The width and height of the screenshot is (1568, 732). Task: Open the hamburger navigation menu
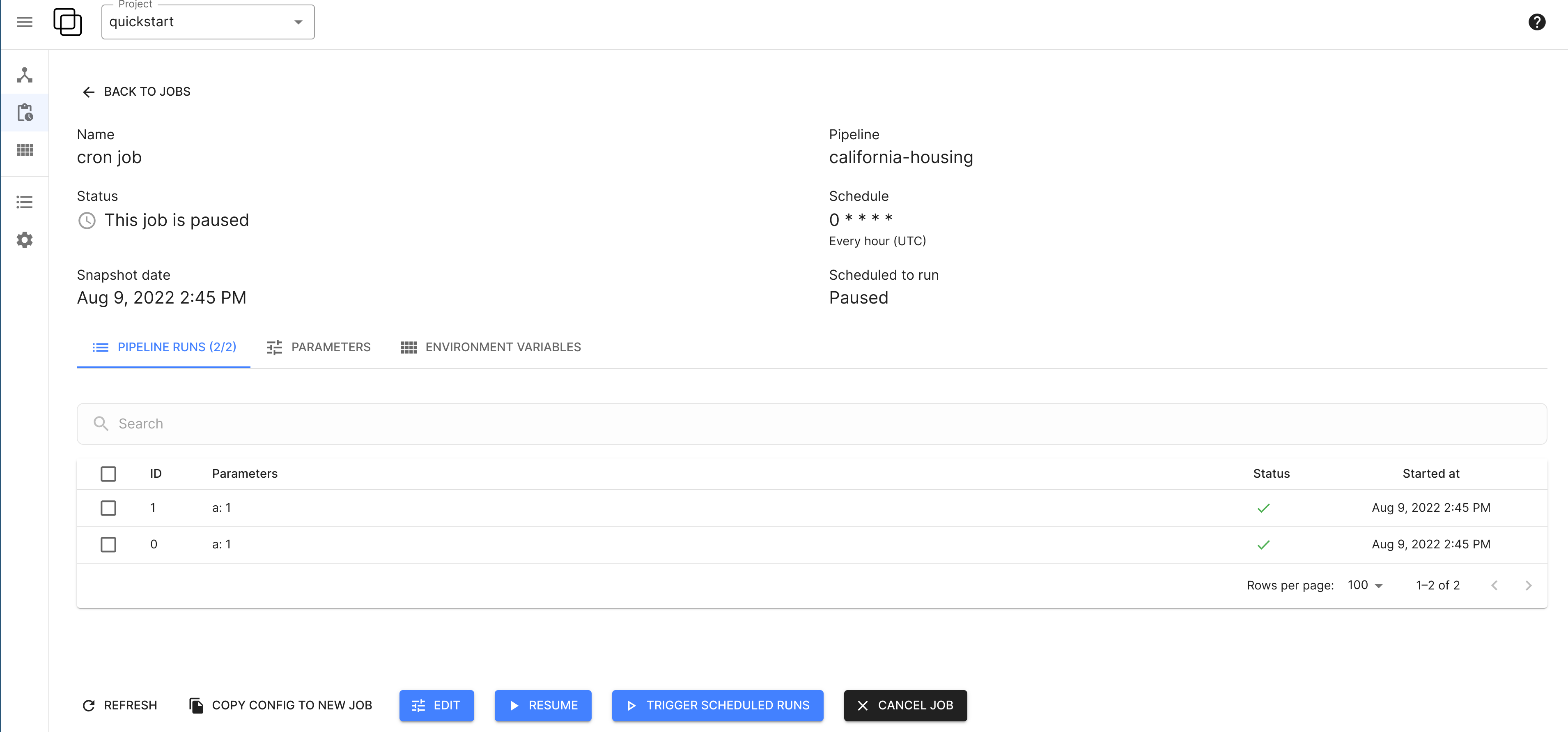tap(24, 22)
